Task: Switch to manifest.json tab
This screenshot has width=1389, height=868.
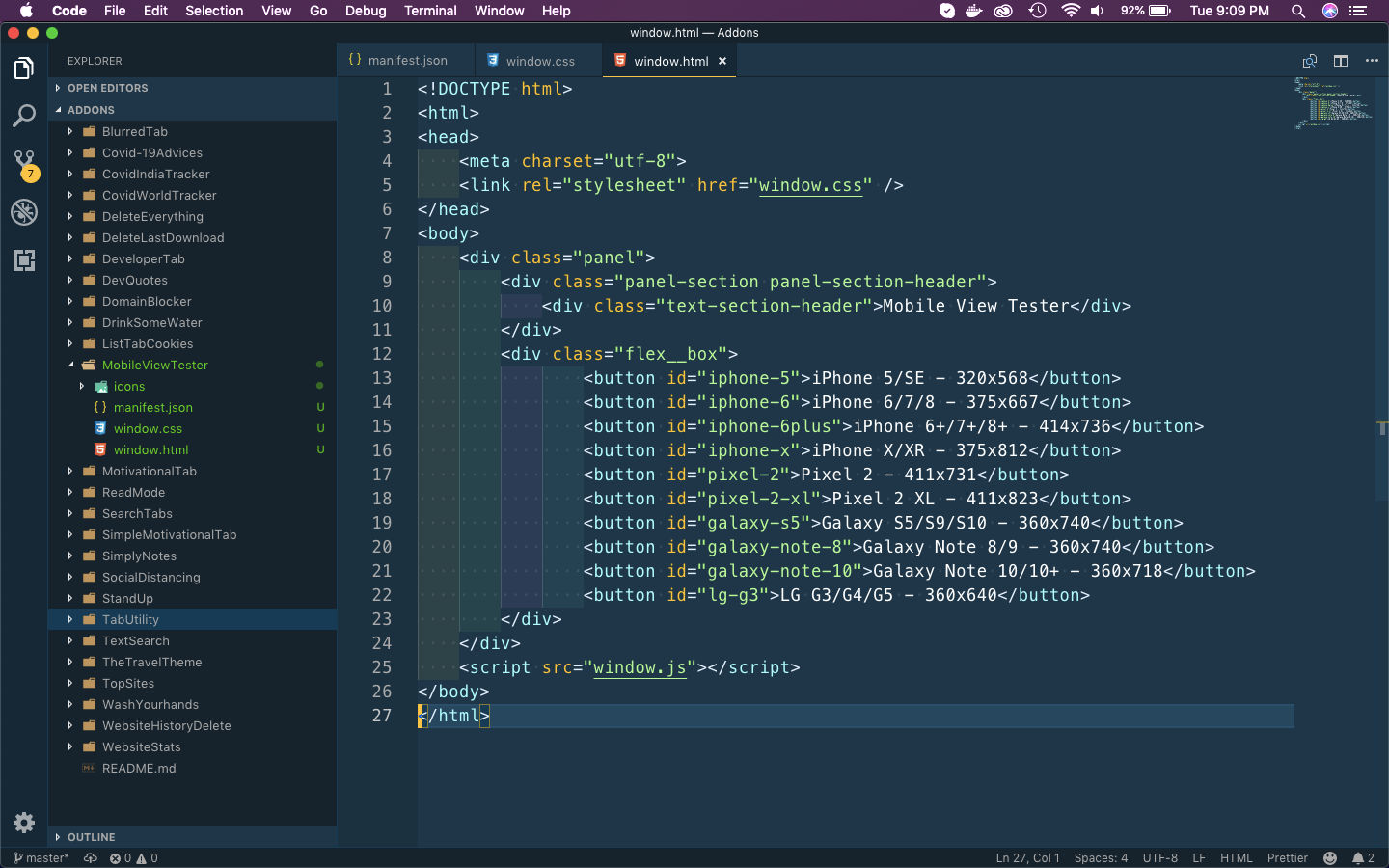Action: coord(406,61)
